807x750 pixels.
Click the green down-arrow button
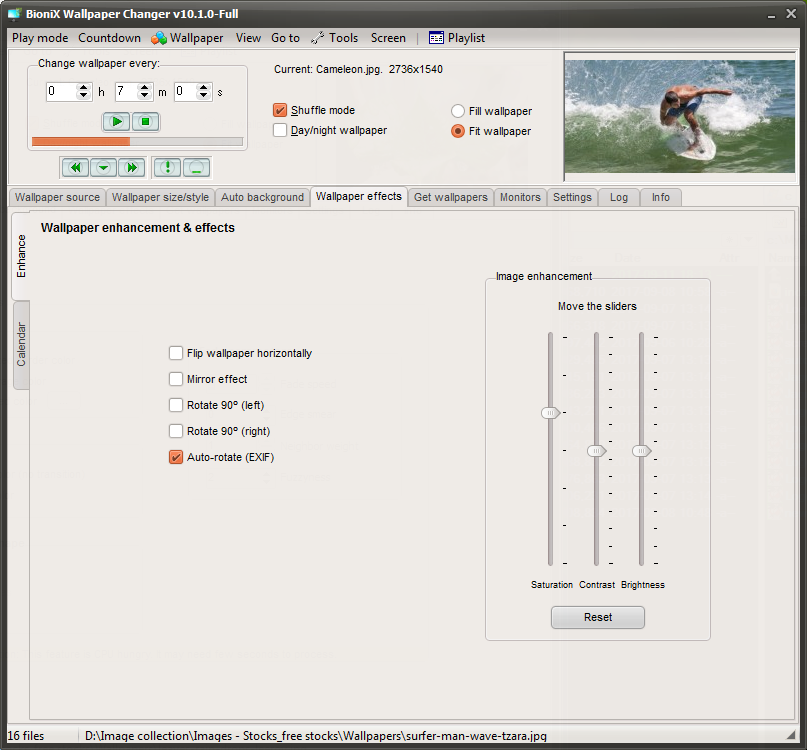pos(103,168)
